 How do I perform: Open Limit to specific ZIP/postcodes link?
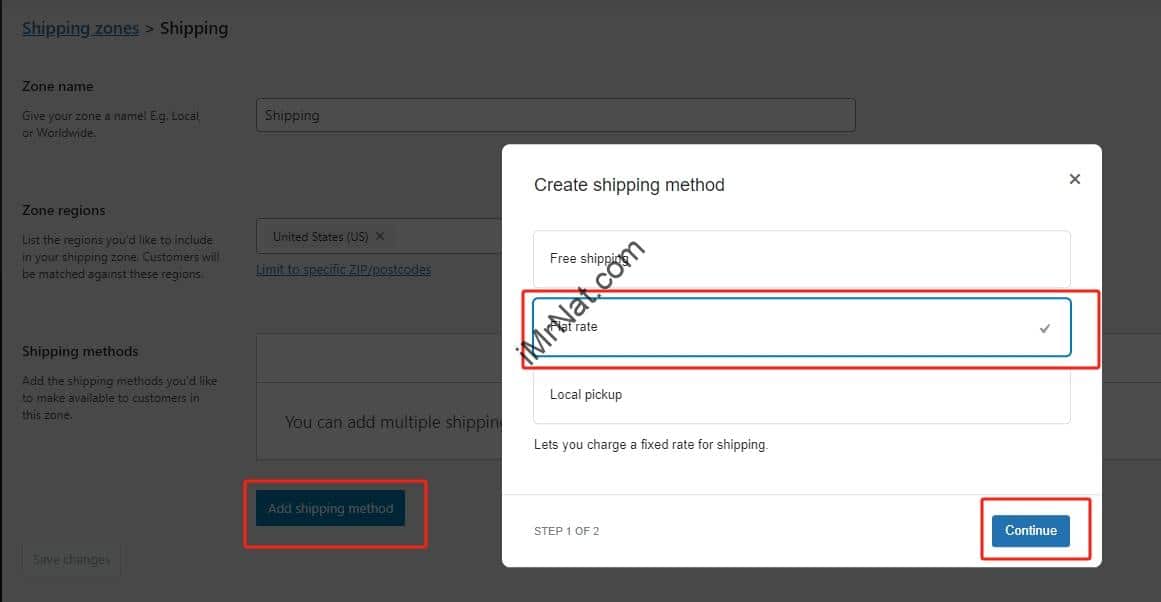344,270
